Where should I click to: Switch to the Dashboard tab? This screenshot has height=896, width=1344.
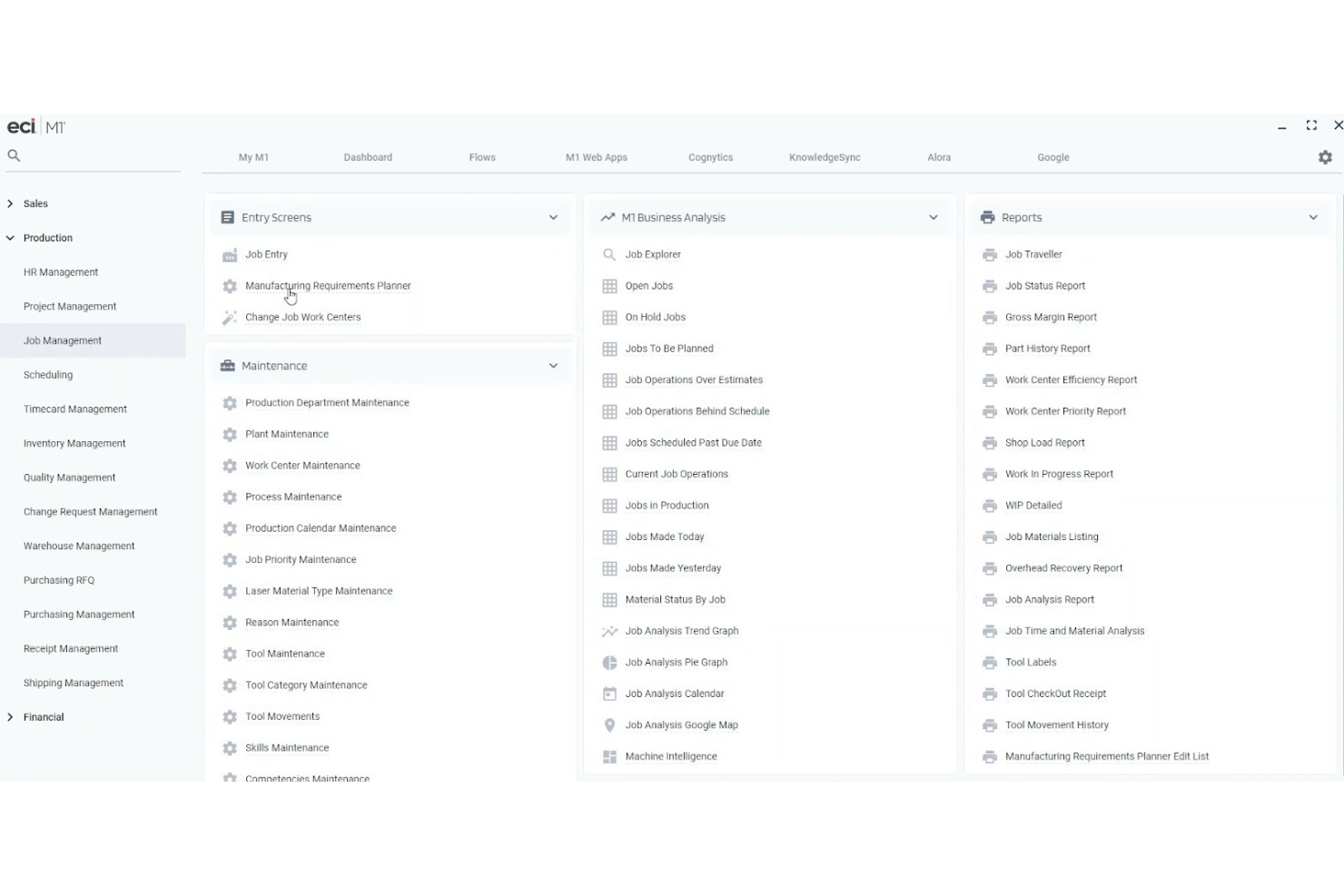368,157
